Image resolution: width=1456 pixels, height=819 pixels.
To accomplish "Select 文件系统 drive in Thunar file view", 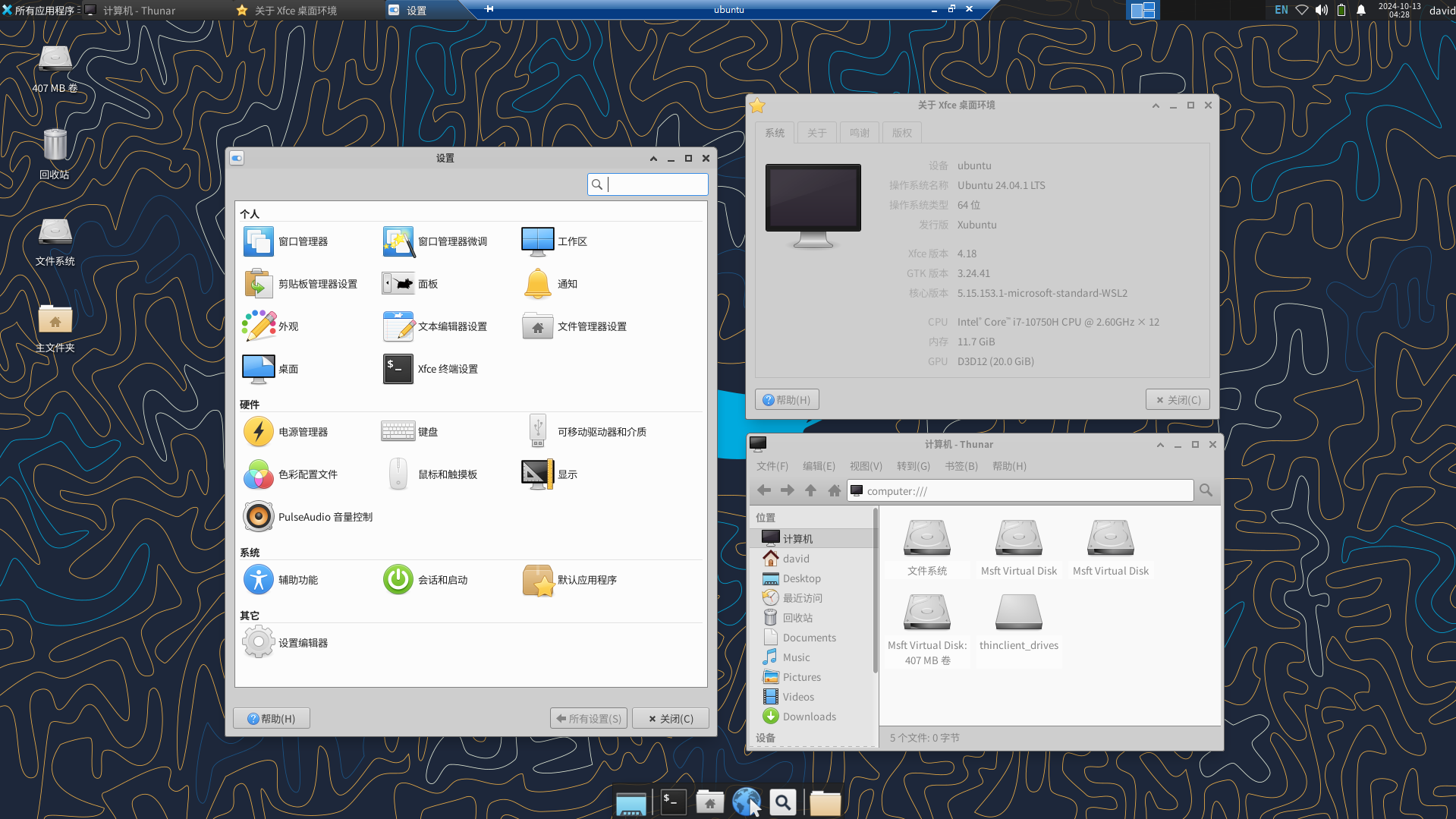I will (927, 547).
